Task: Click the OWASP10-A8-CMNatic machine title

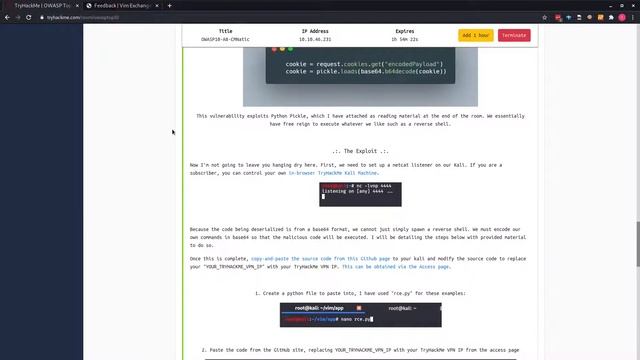Action: click(225, 40)
